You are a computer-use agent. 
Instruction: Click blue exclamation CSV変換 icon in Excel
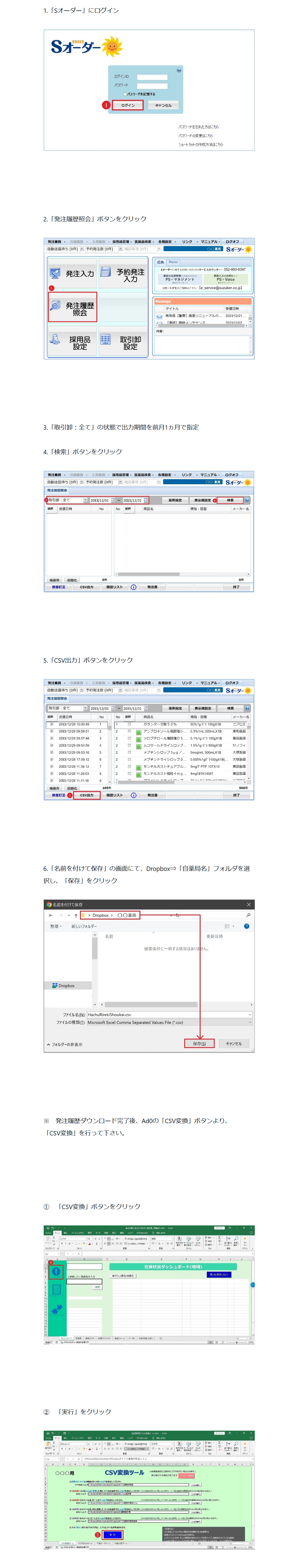tap(56, 1271)
